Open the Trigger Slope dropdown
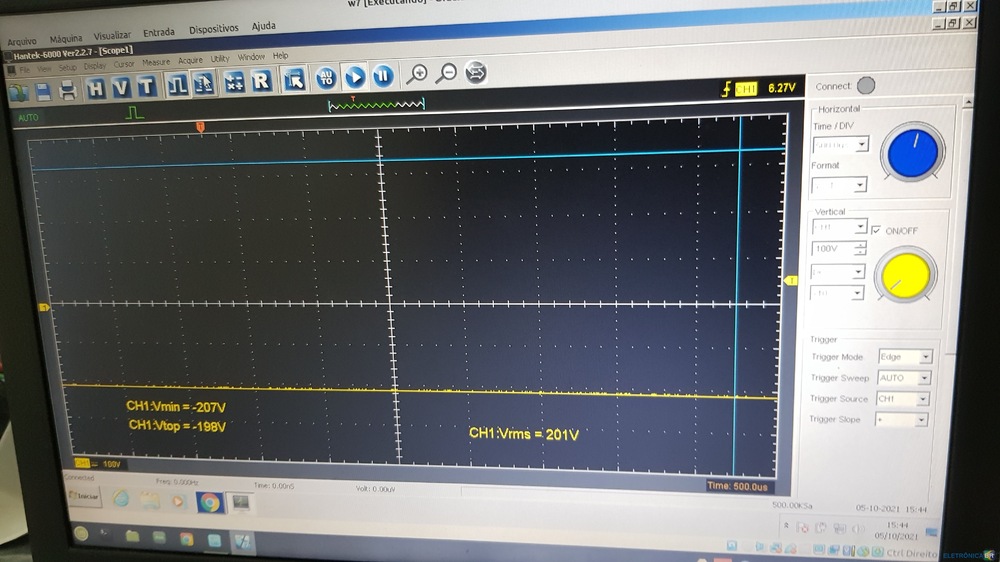 pos(901,420)
